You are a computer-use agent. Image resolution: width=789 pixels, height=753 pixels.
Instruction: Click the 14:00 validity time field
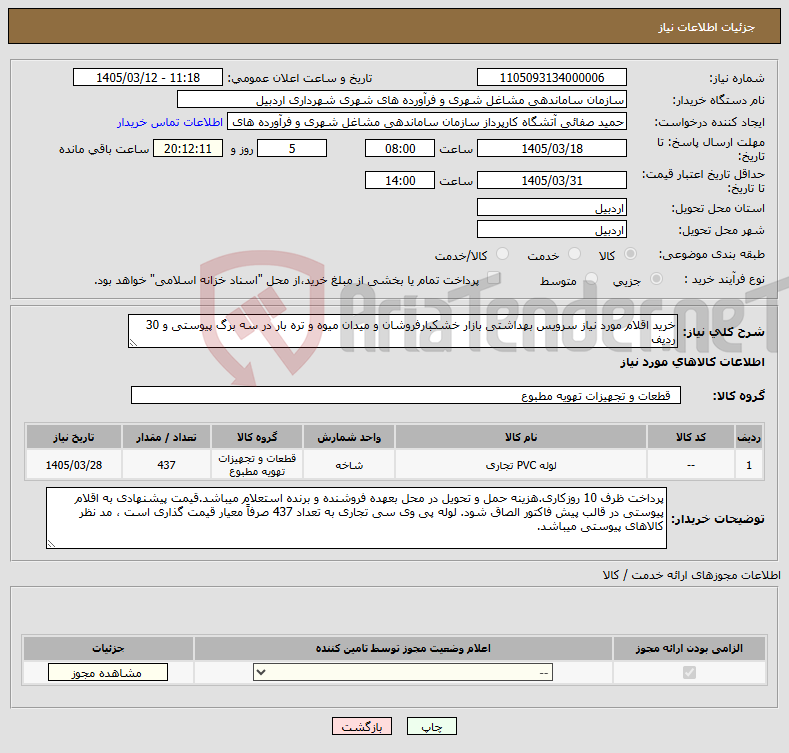[400, 180]
